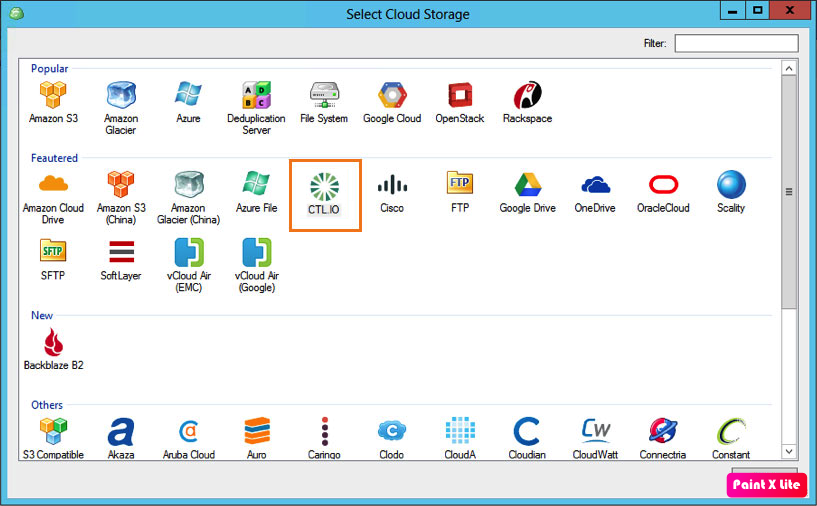Click the "New" section heading
Image resolution: width=817 pixels, height=506 pixels.
pyautogui.click(x=42, y=315)
